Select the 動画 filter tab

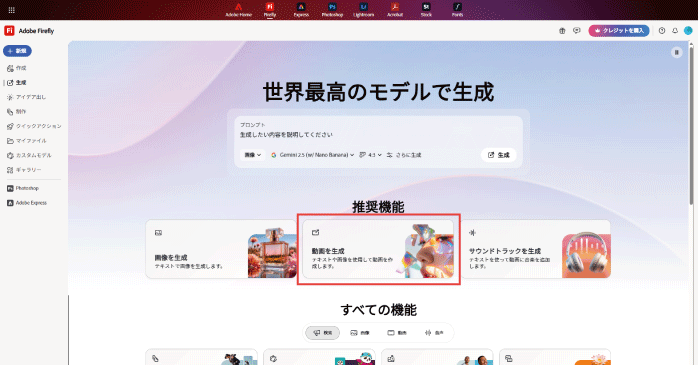tap(397, 333)
